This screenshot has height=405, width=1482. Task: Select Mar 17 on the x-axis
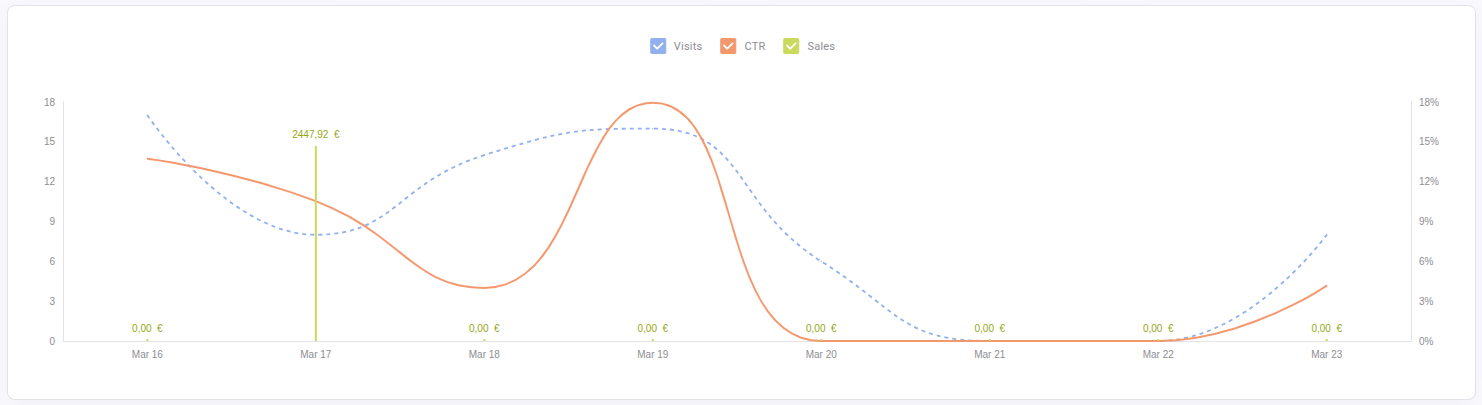point(316,354)
